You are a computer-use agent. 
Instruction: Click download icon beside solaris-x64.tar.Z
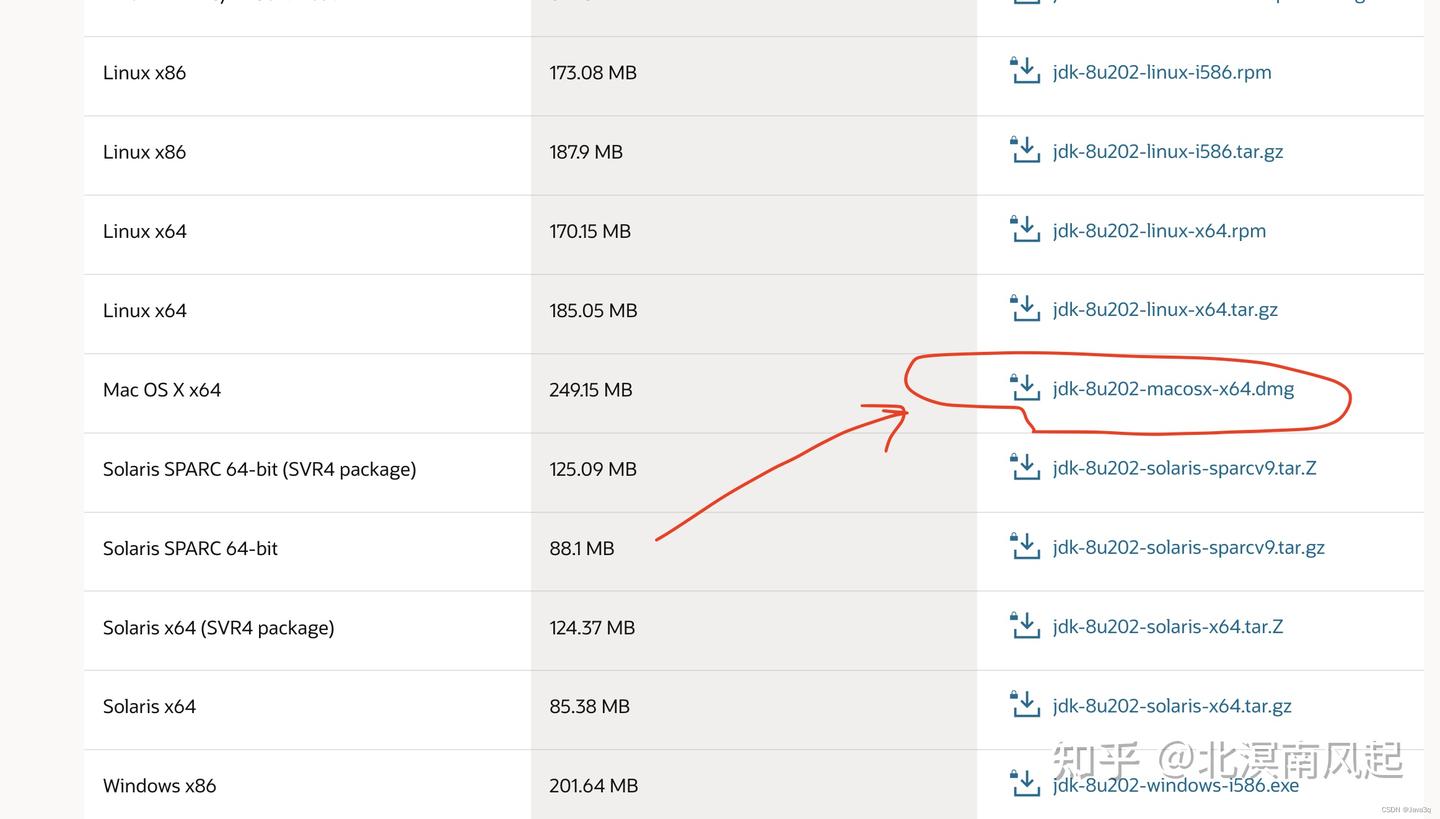1025,625
